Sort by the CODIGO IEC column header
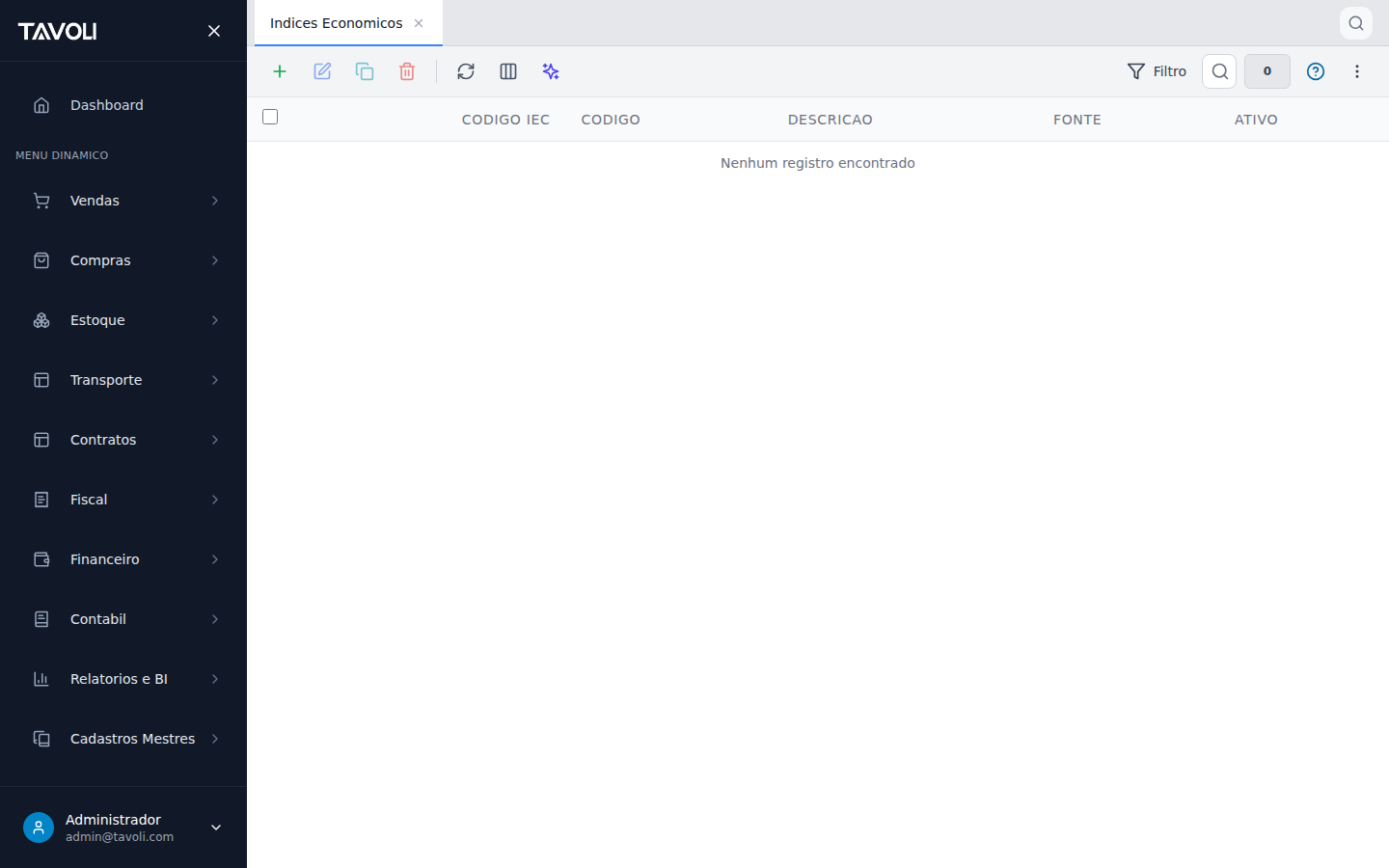 (x=505, y=120)
